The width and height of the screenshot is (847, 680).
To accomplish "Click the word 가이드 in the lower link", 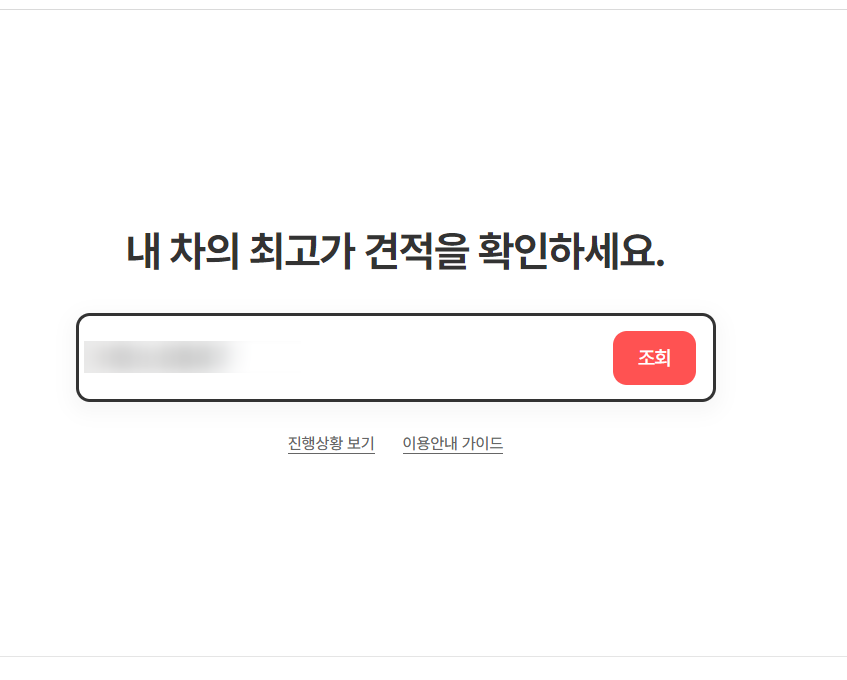I will pos(482,443).
